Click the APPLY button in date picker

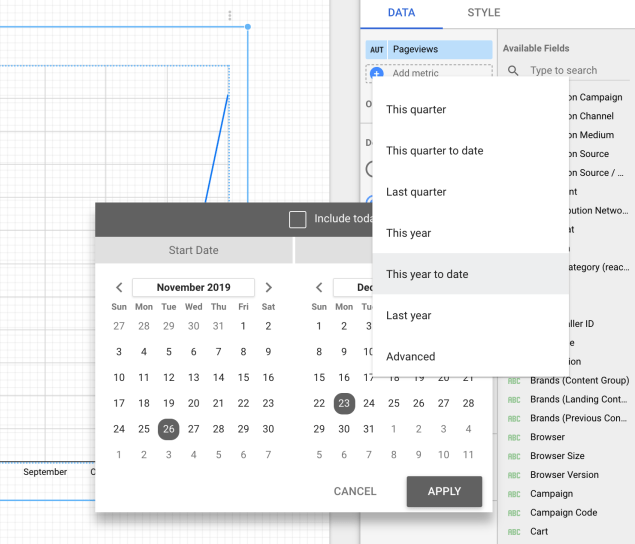tap(444, 491)
